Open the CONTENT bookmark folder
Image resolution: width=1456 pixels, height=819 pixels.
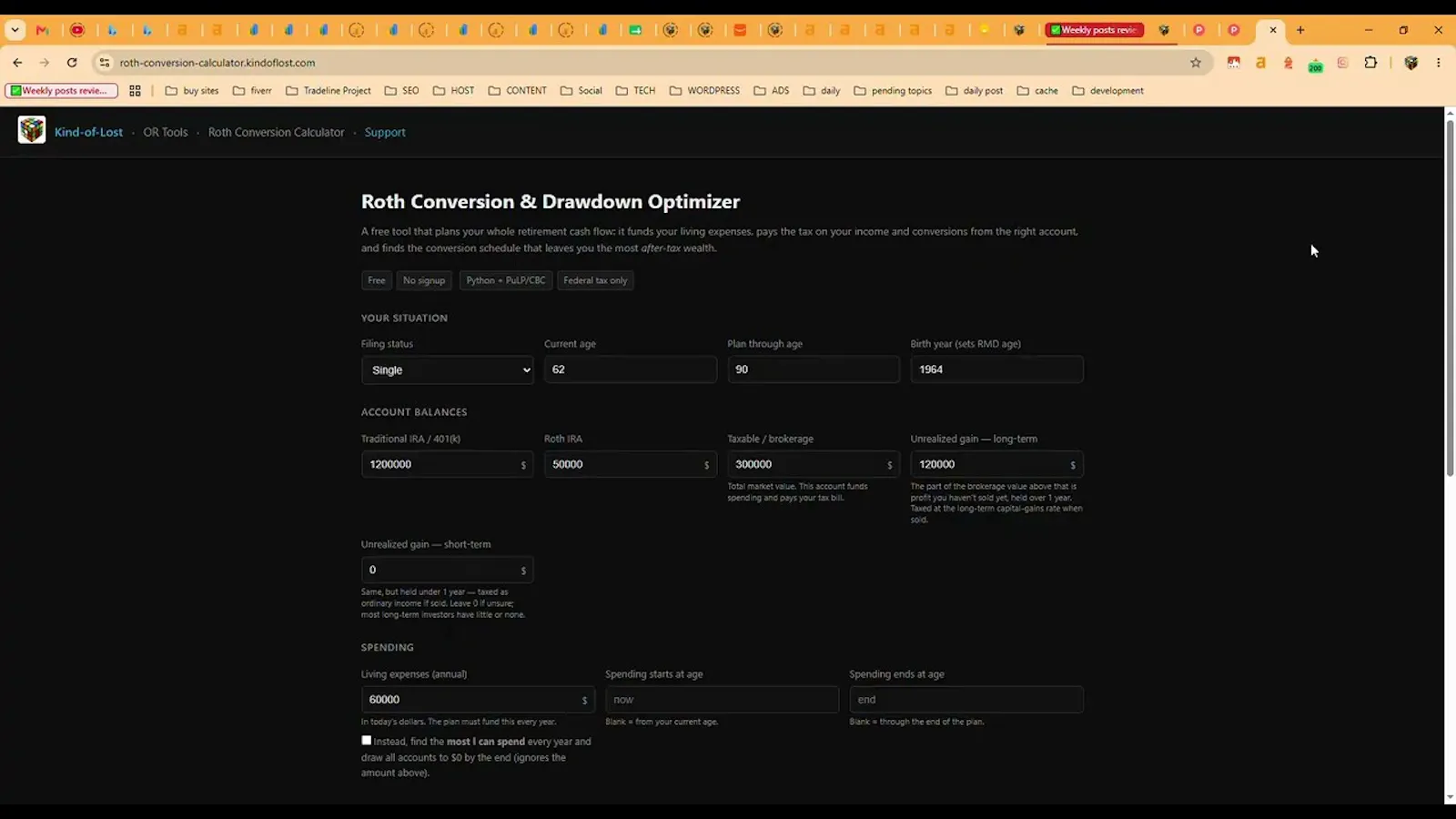(x=517, y=91)
